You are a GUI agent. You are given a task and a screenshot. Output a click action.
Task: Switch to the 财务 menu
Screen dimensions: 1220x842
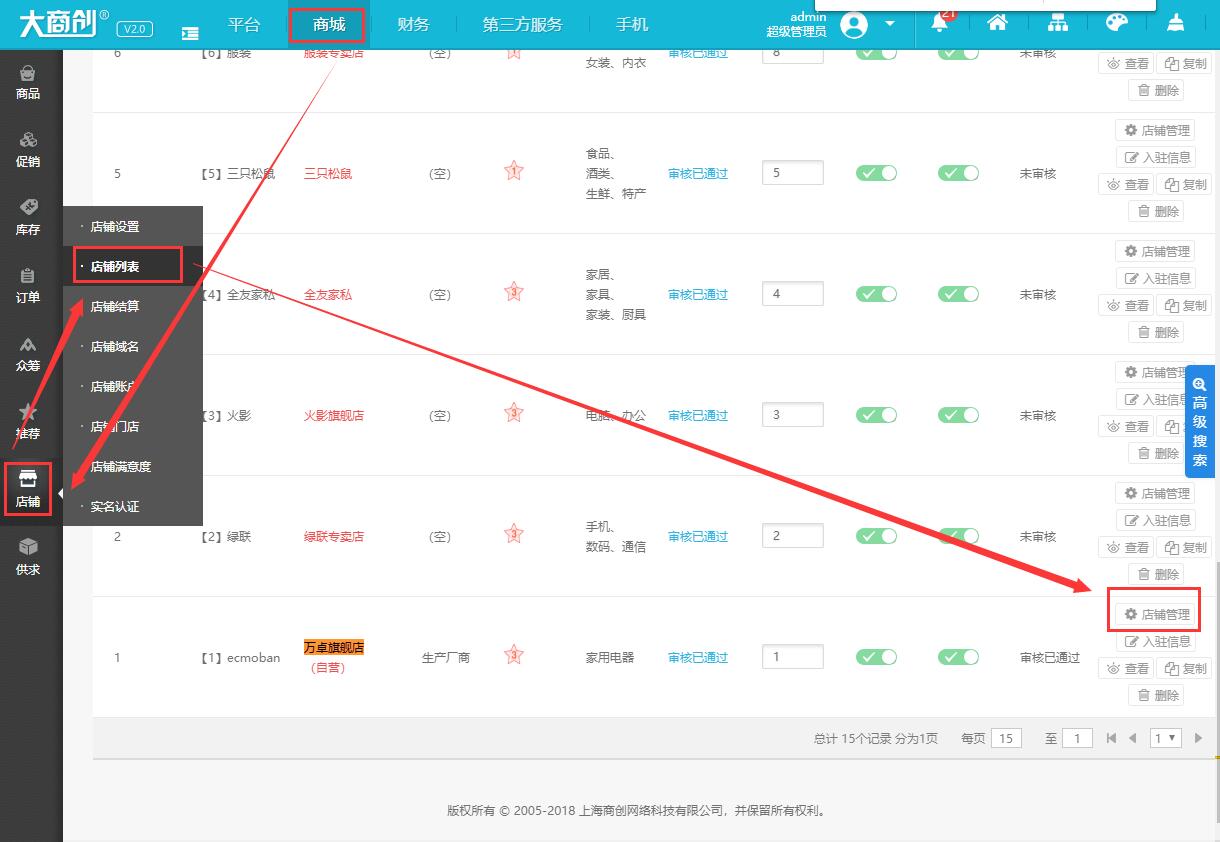[412, 24]
